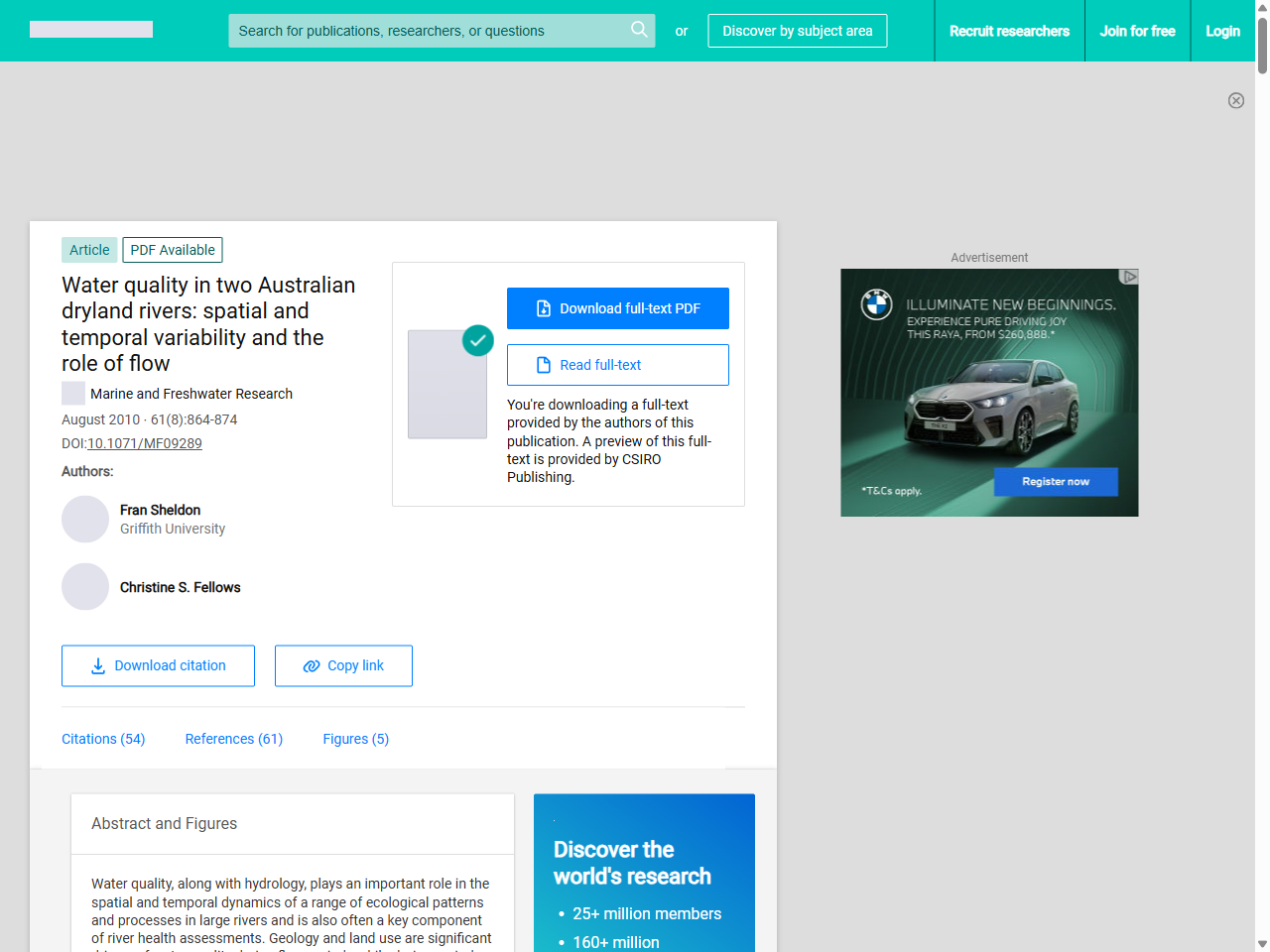The height and width of the screenshot is (952, 1270).
Task: Open the References (61) tab
Action: 233,739
